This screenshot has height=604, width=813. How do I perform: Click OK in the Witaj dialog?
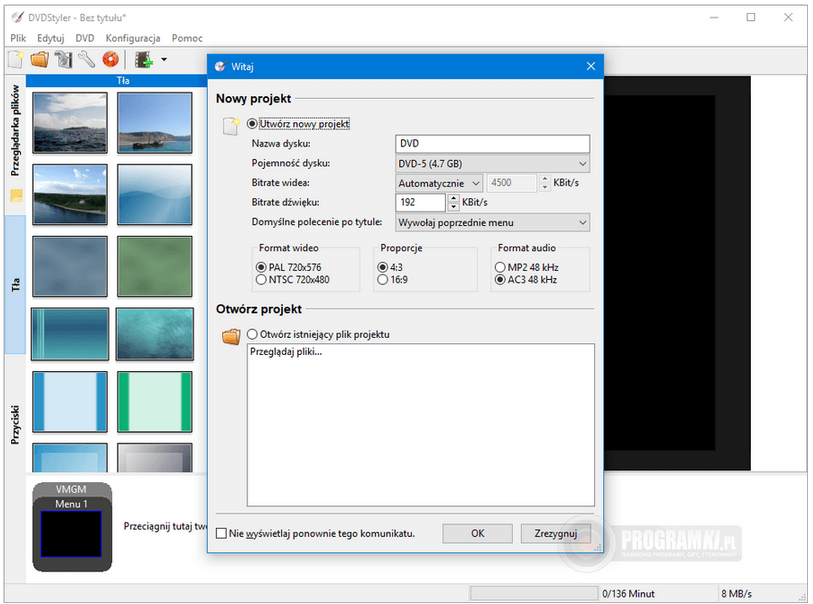478,533
